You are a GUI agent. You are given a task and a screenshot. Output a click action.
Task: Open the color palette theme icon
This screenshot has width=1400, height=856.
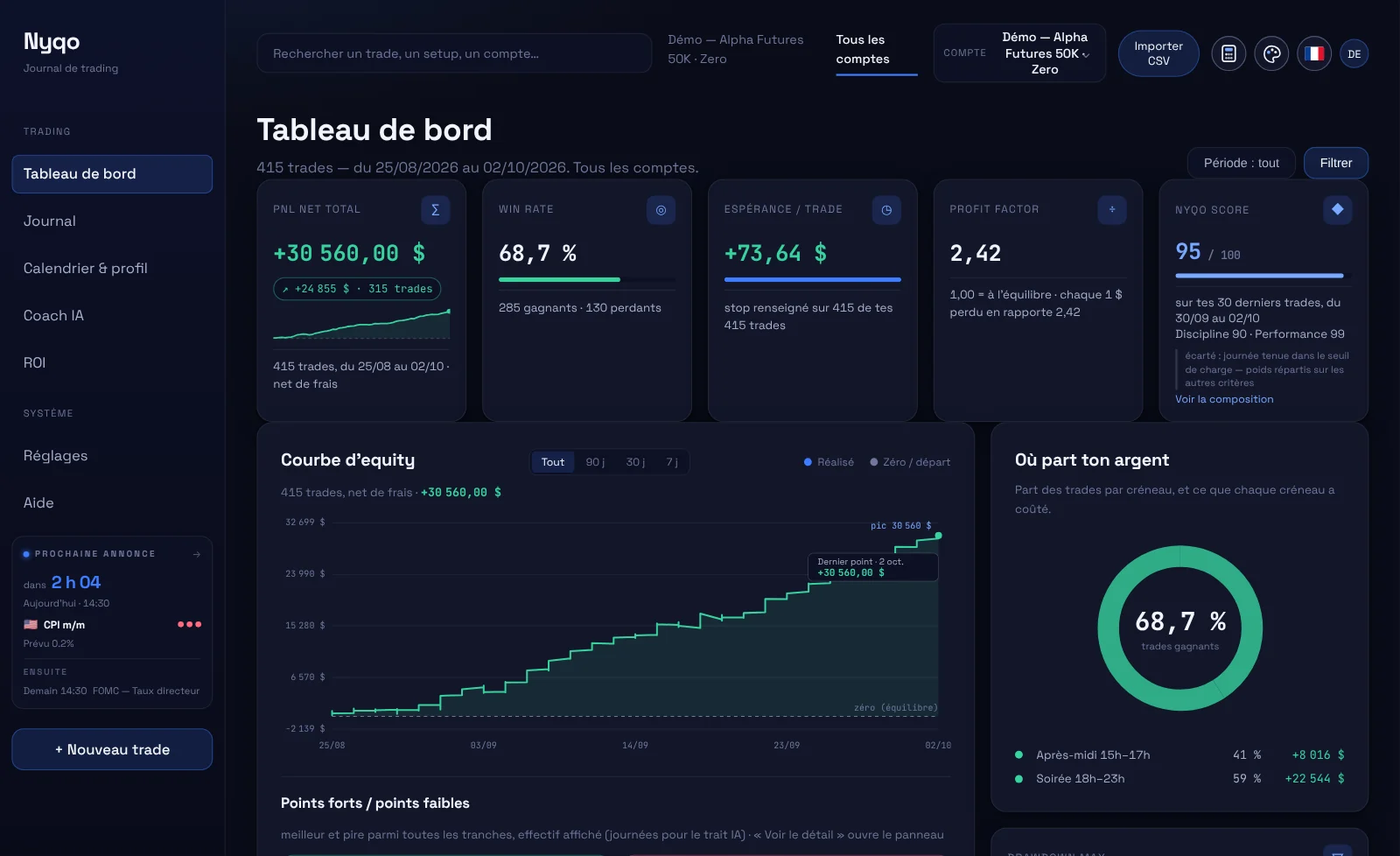click(1272, 53)
